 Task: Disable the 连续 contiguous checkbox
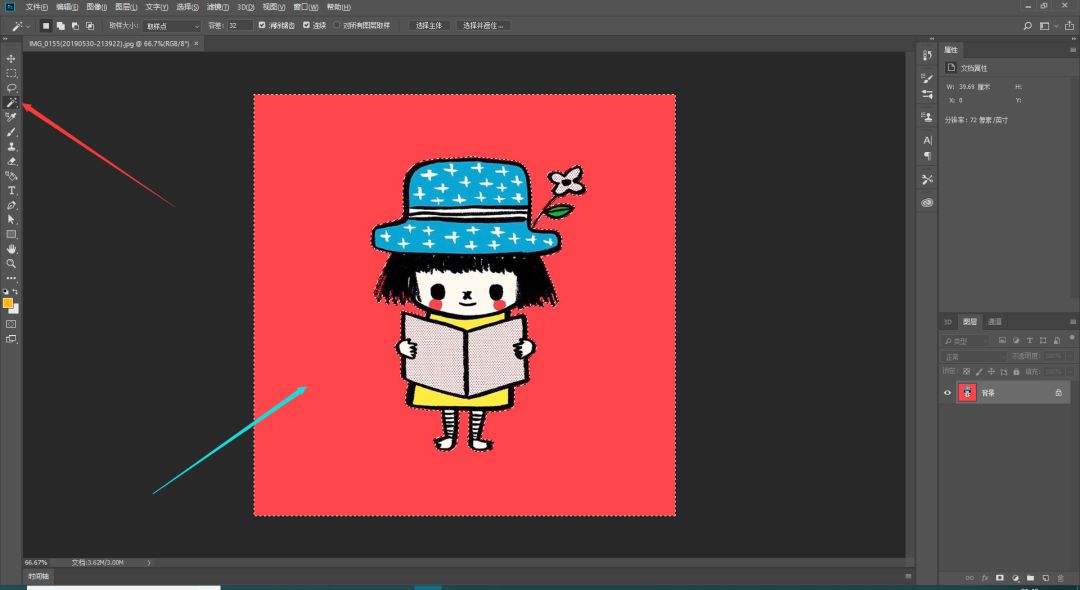pyautogui.click(x=306, y=25)
